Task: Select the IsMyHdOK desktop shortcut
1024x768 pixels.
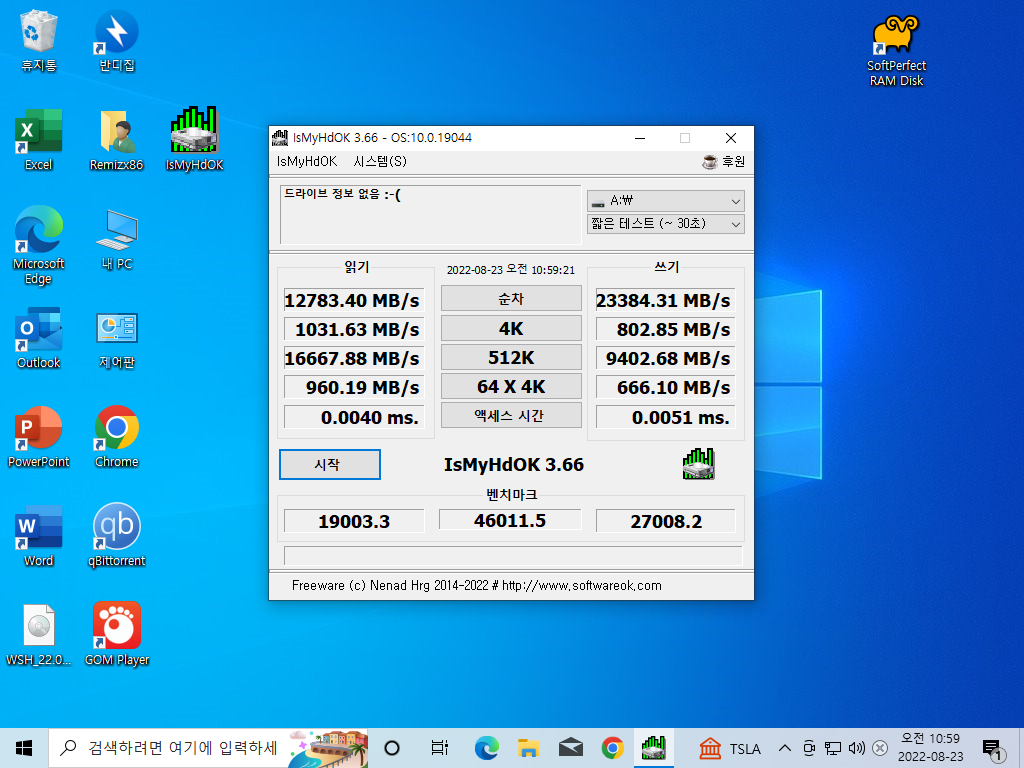Action: [194, 139]
